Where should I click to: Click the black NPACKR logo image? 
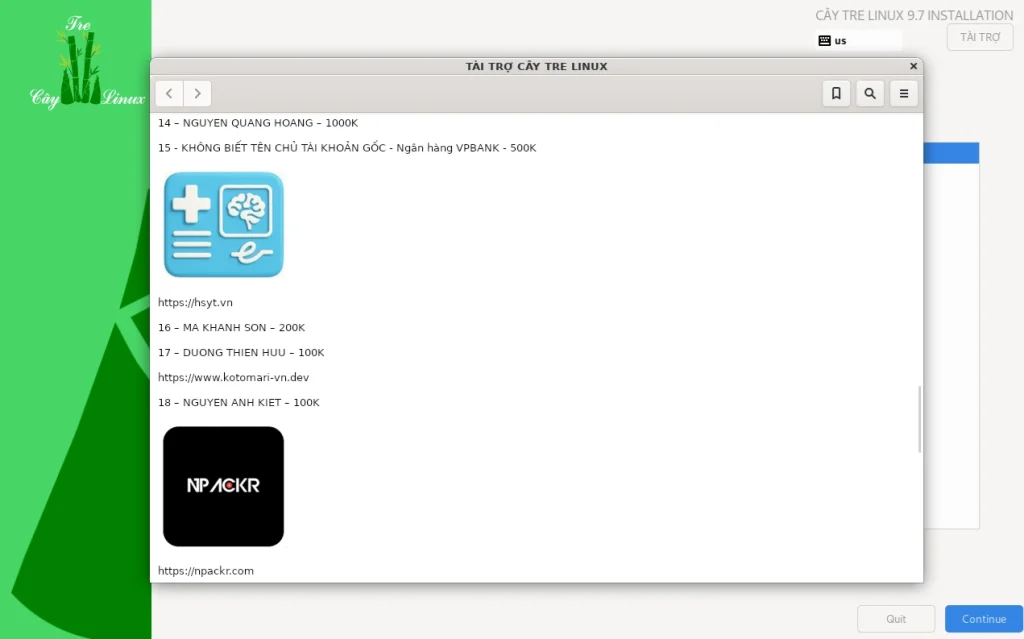224,486
